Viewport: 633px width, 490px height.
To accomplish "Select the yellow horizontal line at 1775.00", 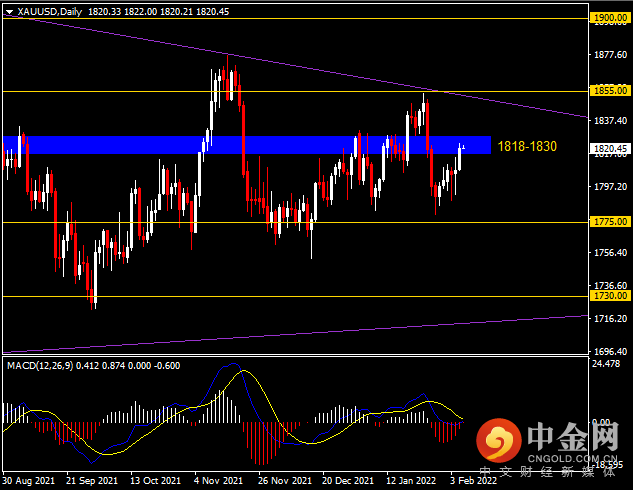I will point(295,222).
